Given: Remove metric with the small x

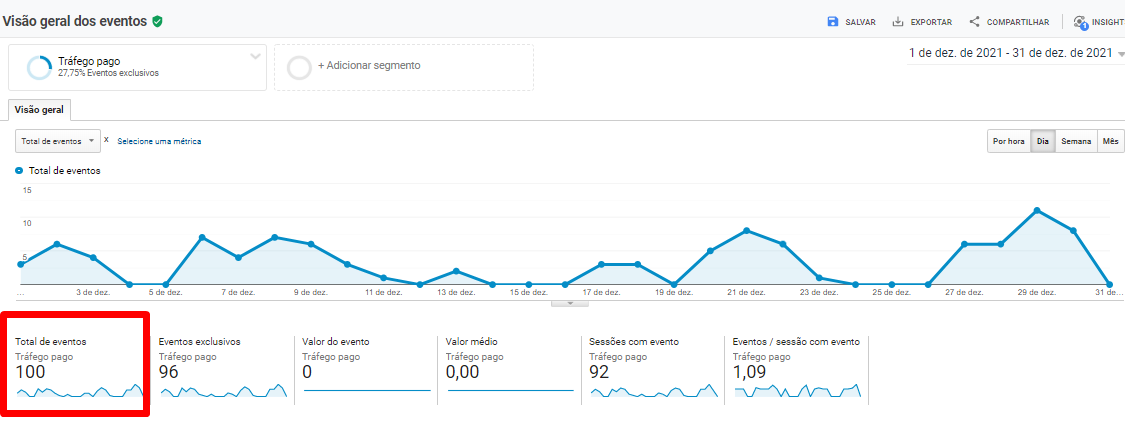Looking at the screenshot, I should click(107, 140).
